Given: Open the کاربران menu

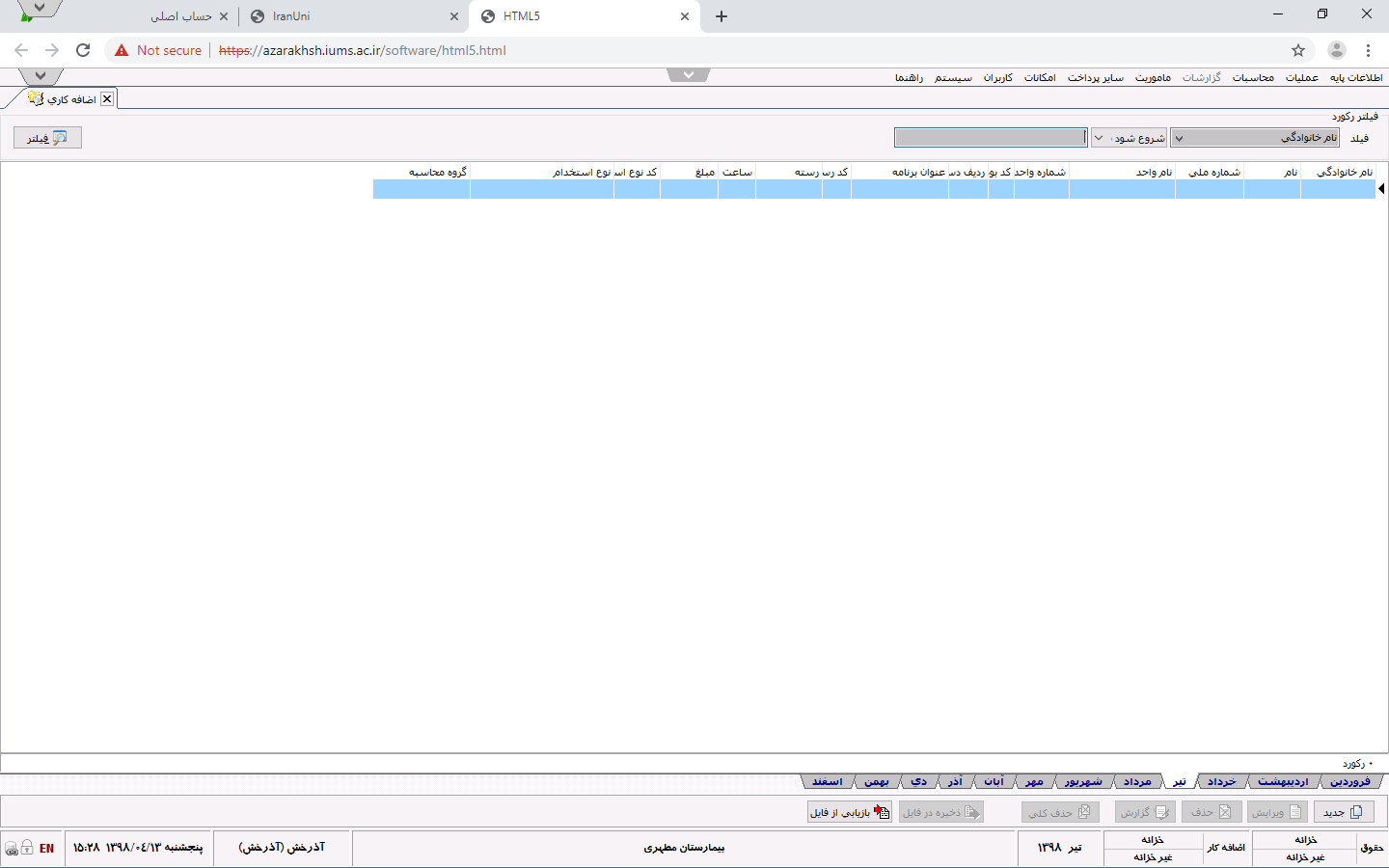Looking at the screenshot, I should (x=998, y=77).
